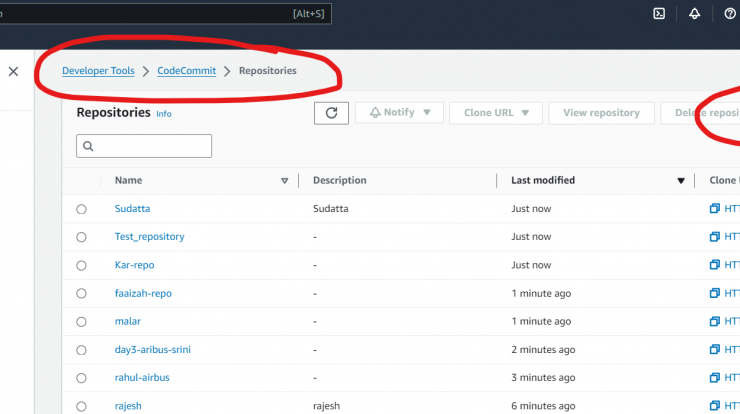
Task: Sort by the Name column arrow
Action: pos(285,181)
